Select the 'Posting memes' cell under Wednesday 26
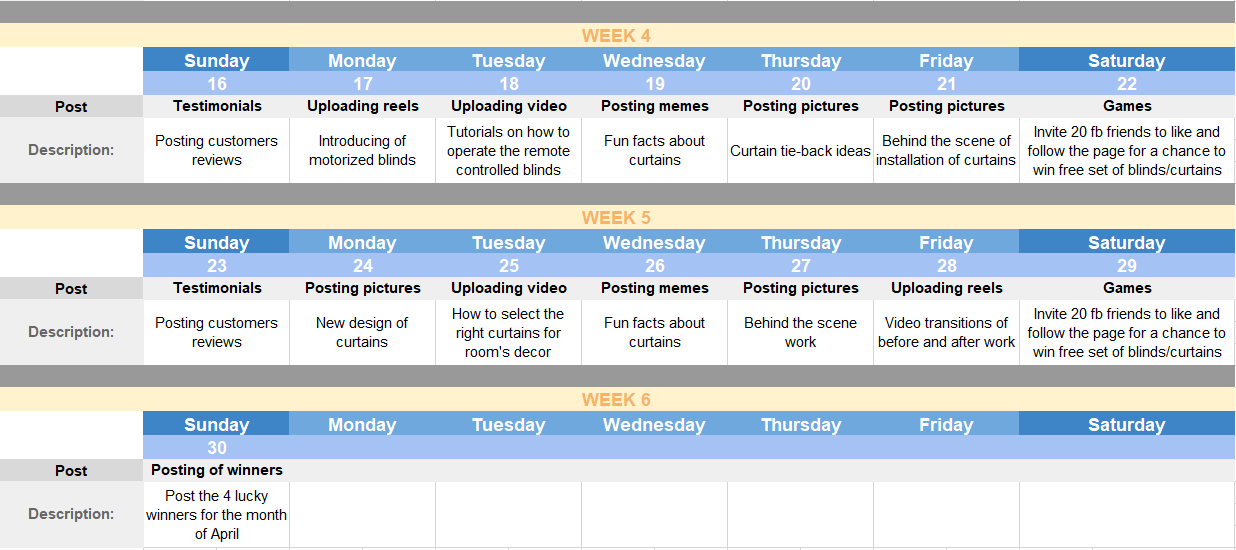 pyautogui.click(x=654, y=288)
